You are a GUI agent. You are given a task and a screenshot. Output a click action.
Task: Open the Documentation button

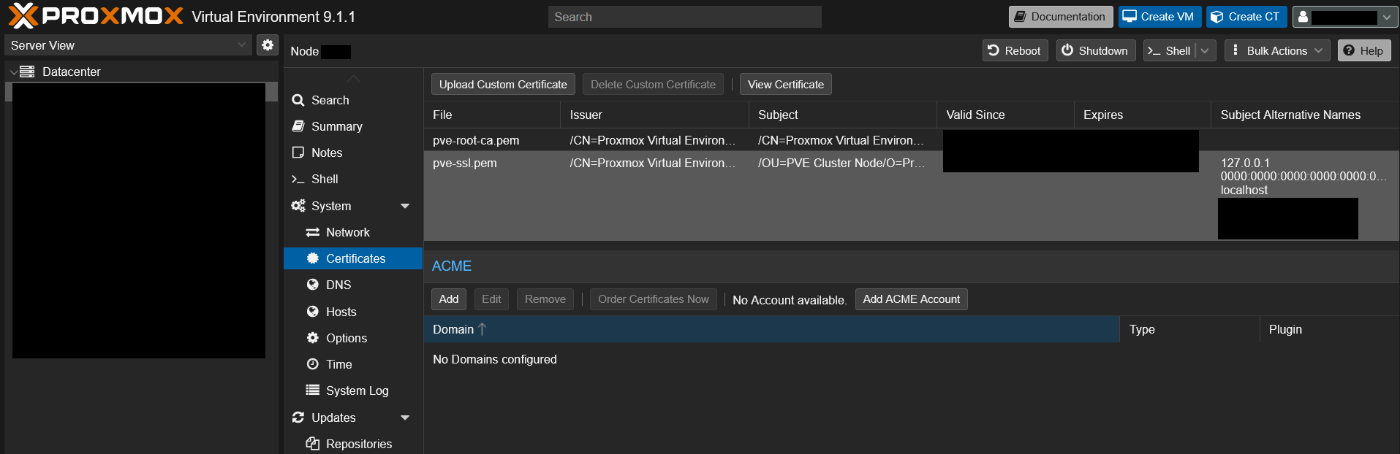click(1061, 17)
